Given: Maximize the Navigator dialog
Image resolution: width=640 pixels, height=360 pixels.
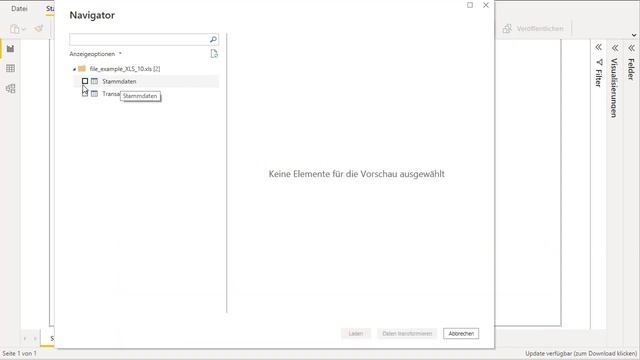Looking at the screenshot, I should coord(470,5).
